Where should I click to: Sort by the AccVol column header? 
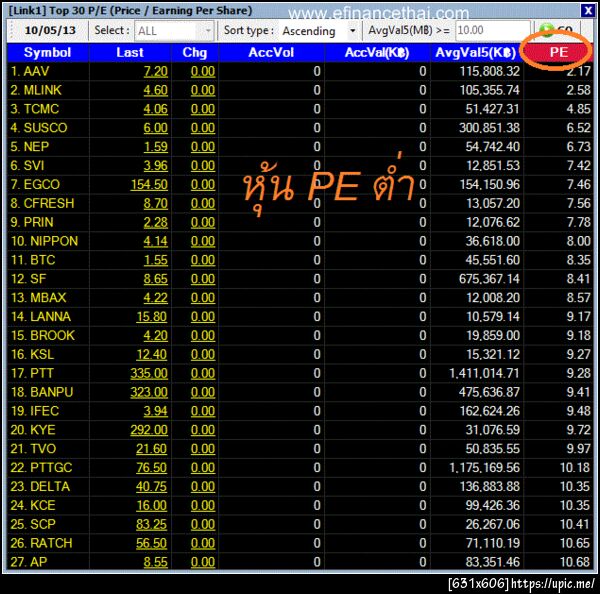(x=271, y=52)
